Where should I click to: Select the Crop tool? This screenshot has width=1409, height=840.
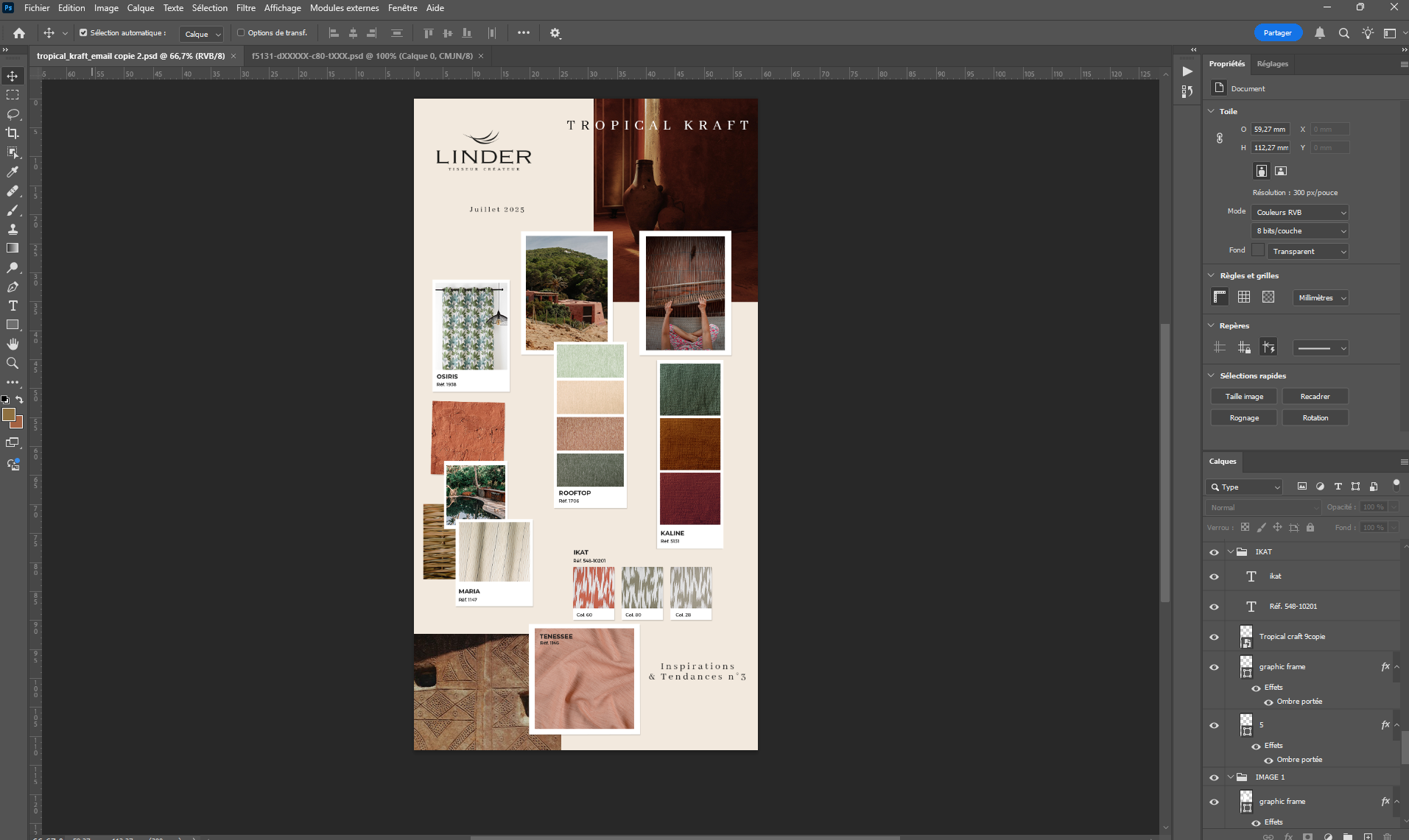click(x=13, y=133)
